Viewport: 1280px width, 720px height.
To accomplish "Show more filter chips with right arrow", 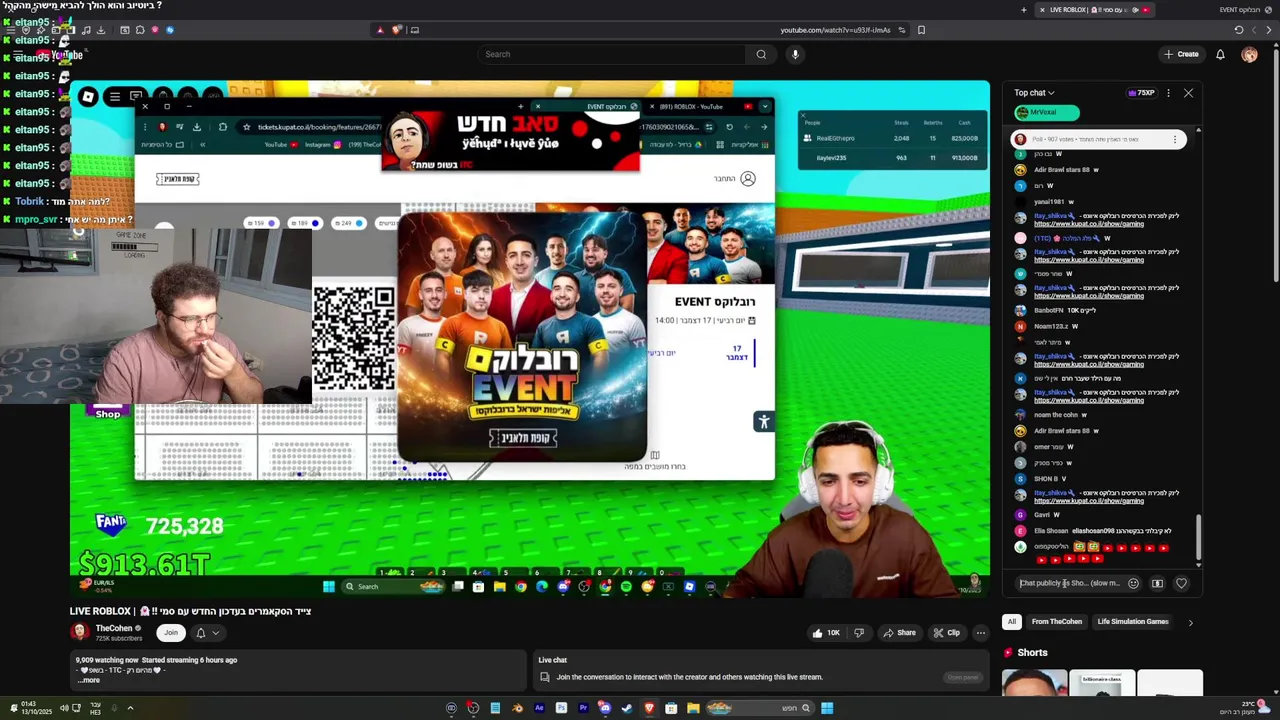I will 1190,622.
